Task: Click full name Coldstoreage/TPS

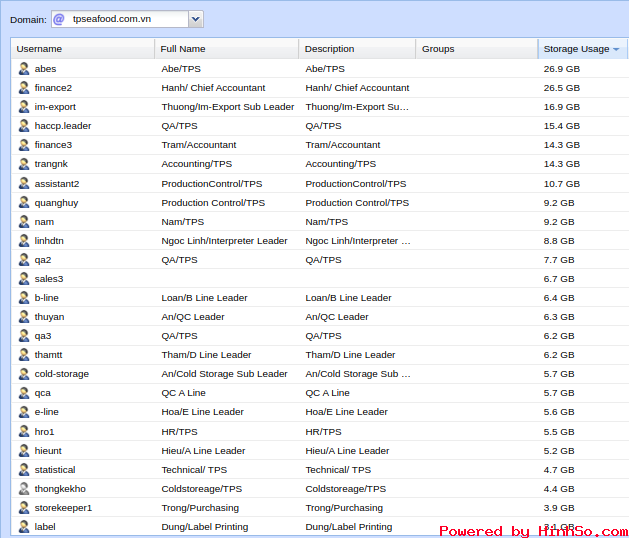Action: (x=202, y=489)
